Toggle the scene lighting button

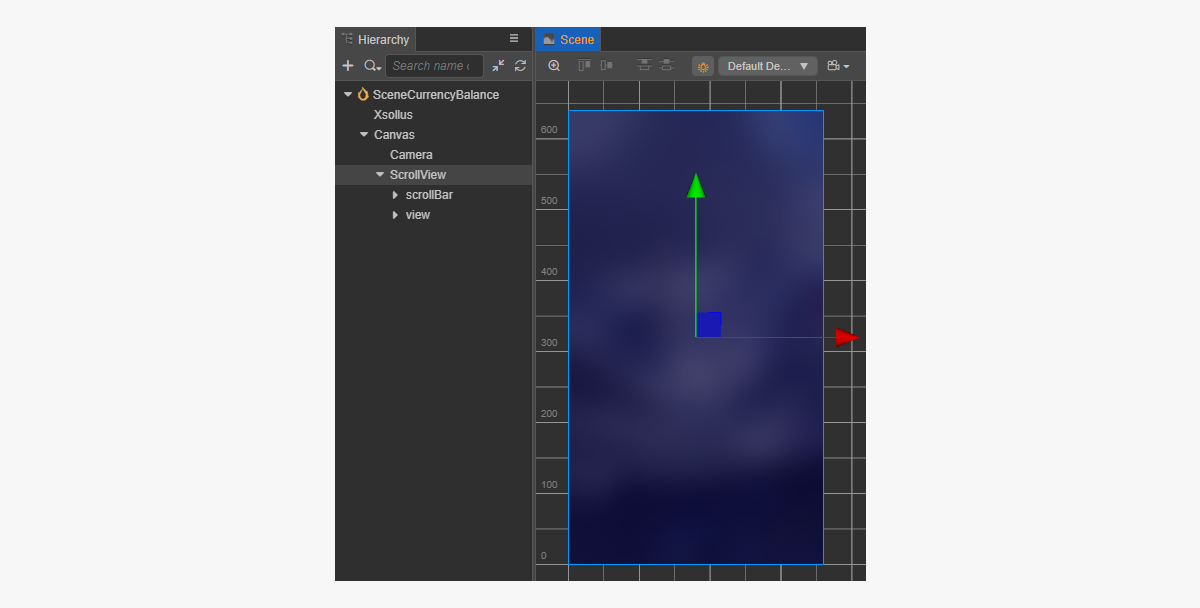[703, 66]
